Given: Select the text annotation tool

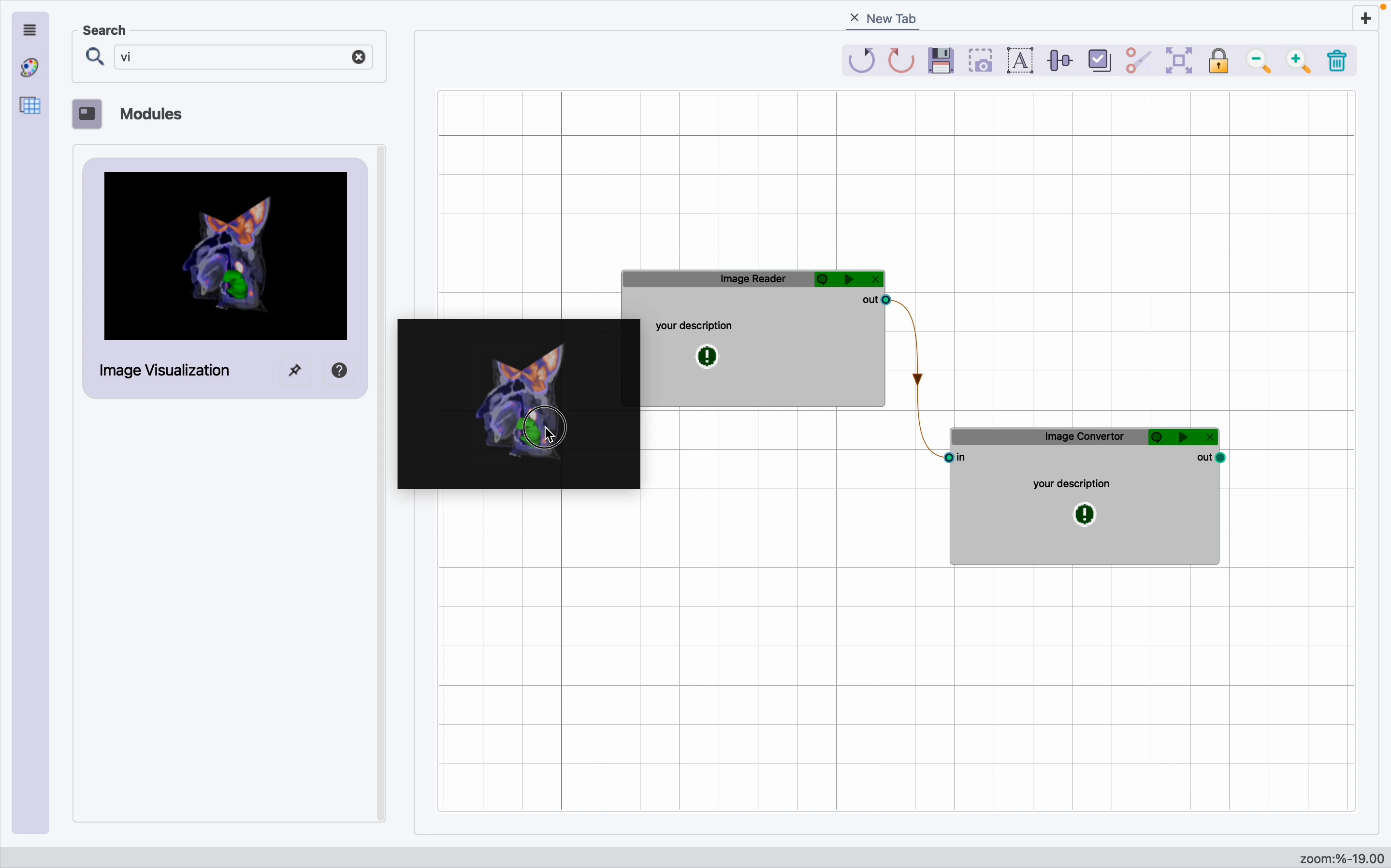Looking at the screenshot, I should 1021,60.
